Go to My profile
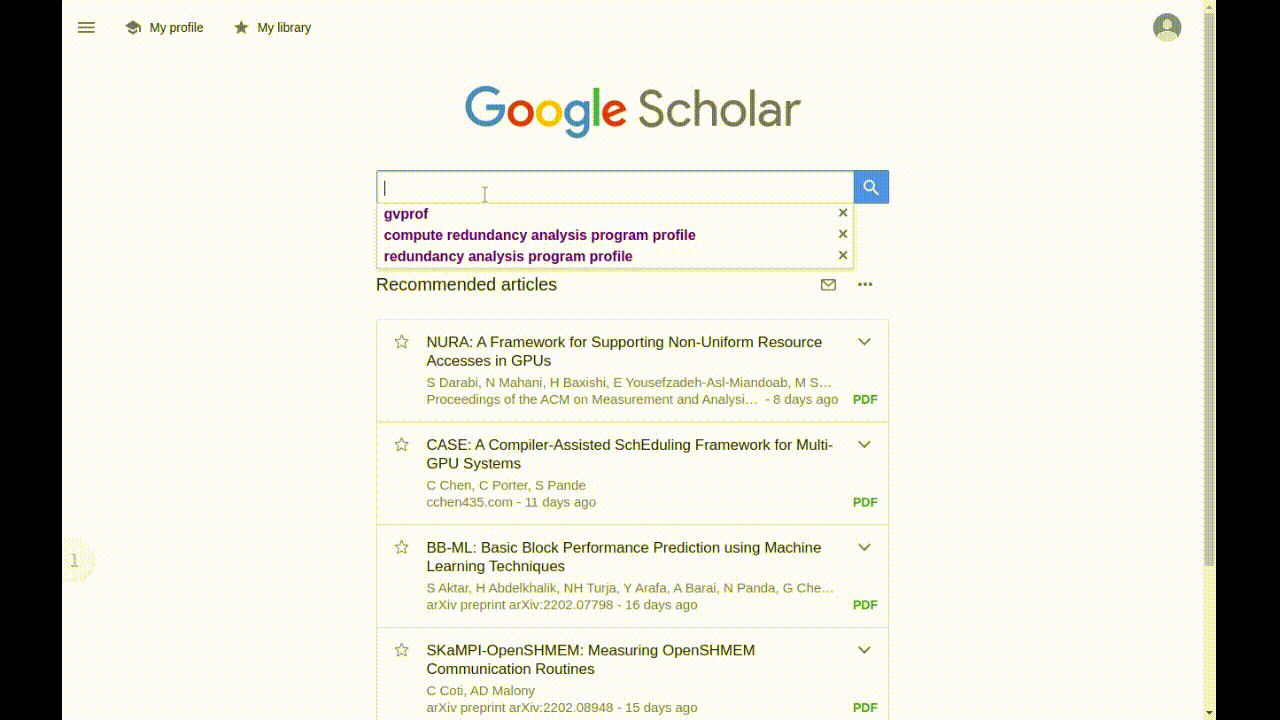This screenshot has width=1280, height=720. (x=165, y=28)
